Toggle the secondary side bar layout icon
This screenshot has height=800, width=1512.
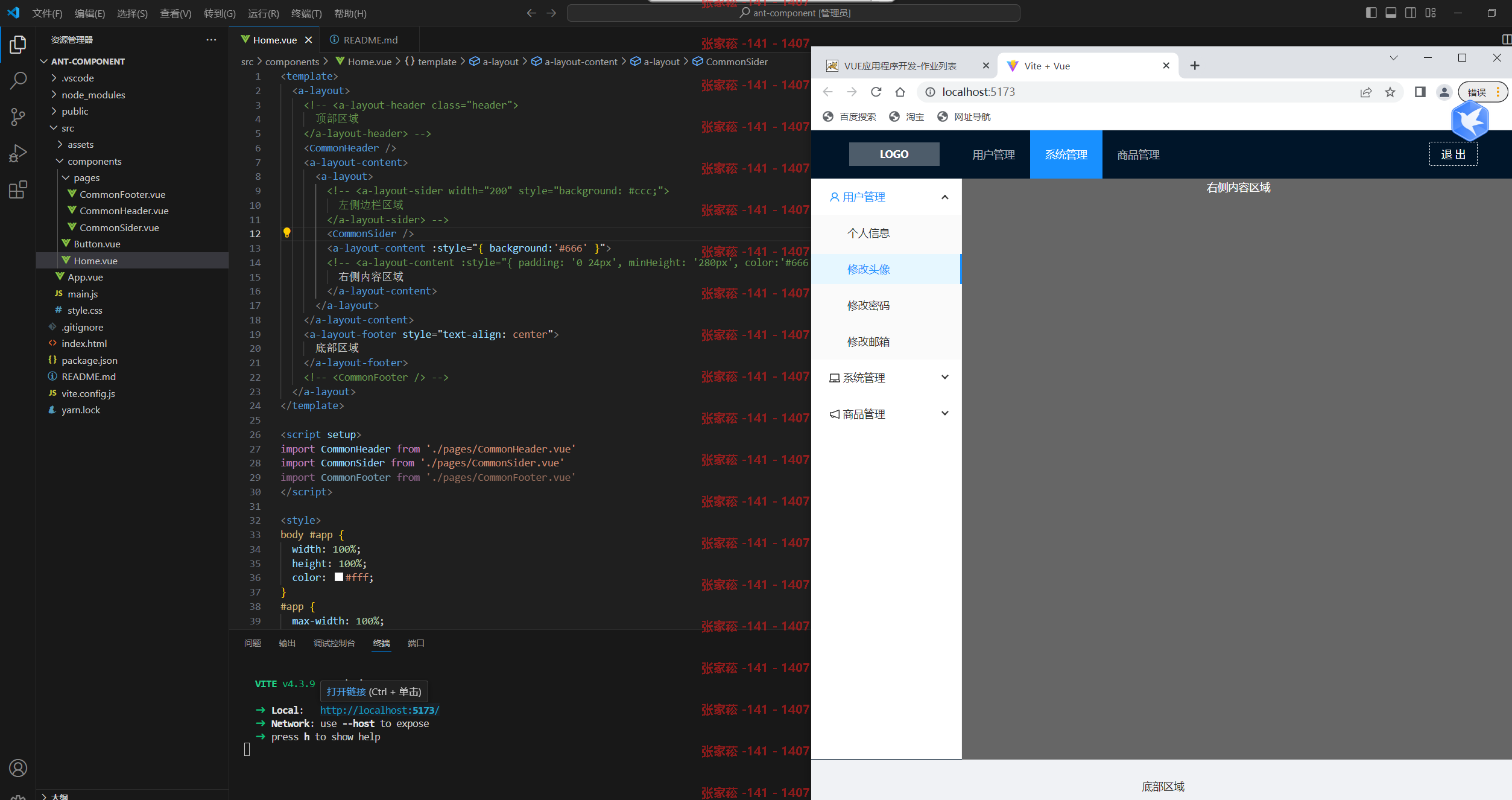coord(1411,13)
